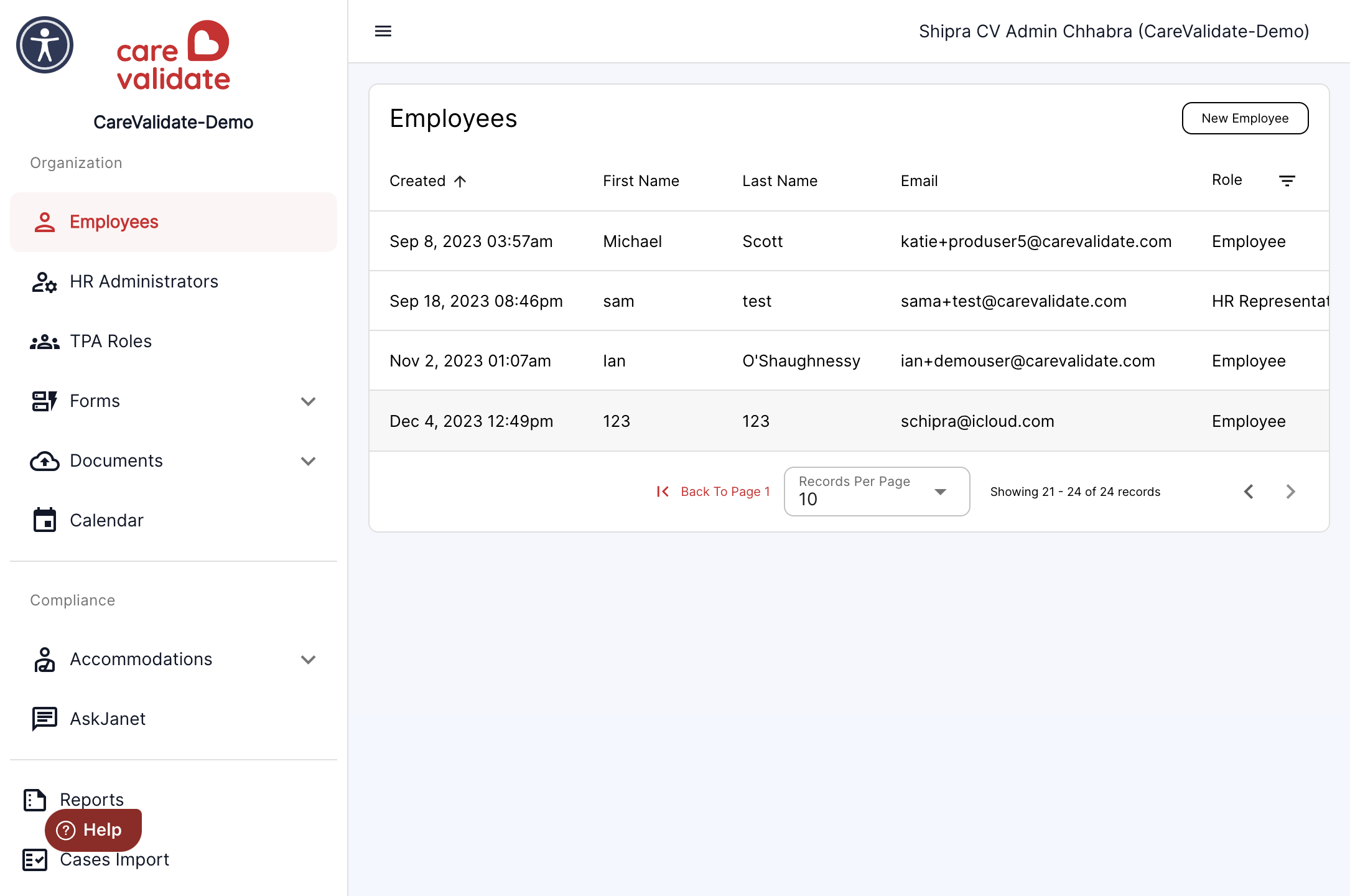This screenshot has height=896, width=1350.
Task: Open Records Per Page dropdown
Action: [877, 492]
